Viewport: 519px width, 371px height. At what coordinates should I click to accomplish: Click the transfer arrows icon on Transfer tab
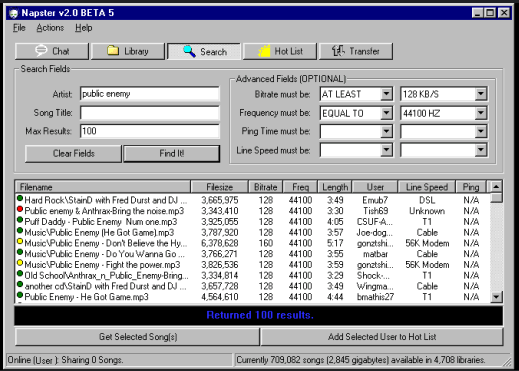point(338,51)
